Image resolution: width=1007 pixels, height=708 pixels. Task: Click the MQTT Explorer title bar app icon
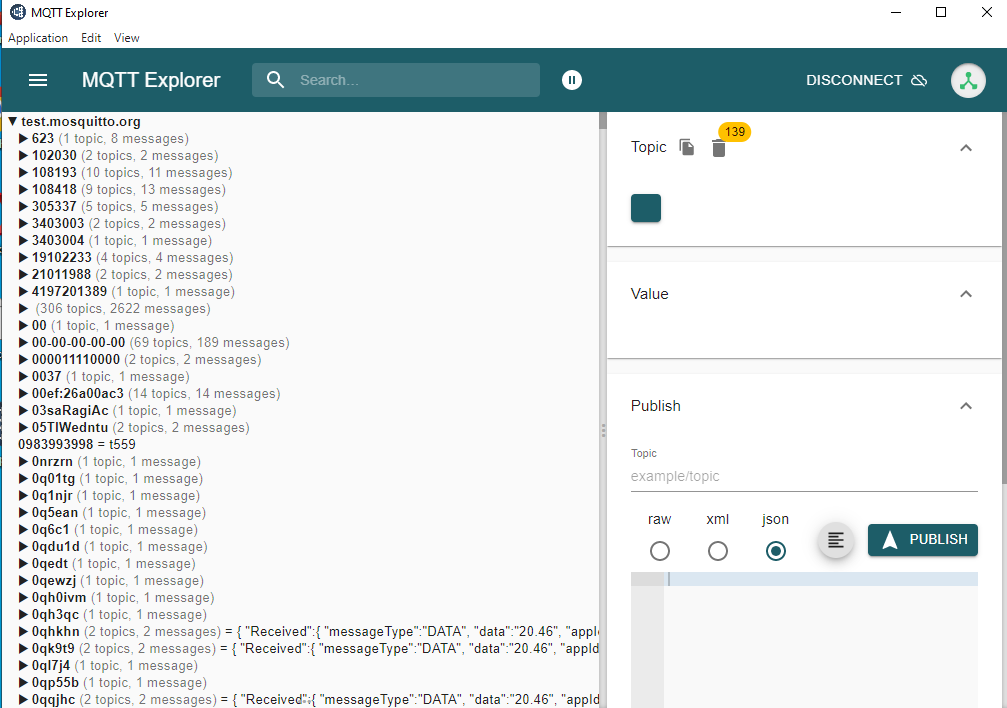[17, 12]
